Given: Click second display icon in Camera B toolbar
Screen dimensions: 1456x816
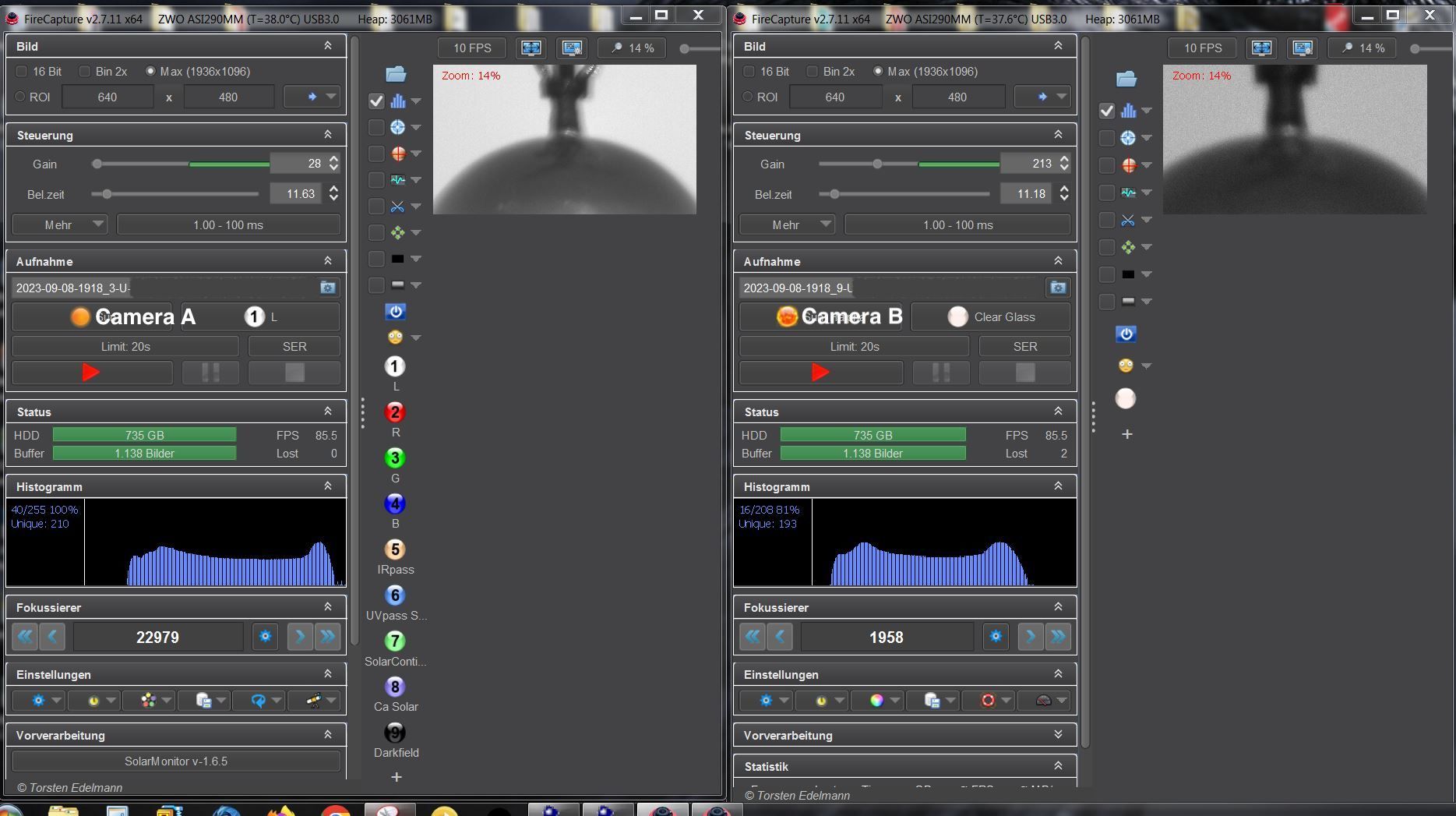Looking at the screenshot, I should click(x=1303, y=48).
